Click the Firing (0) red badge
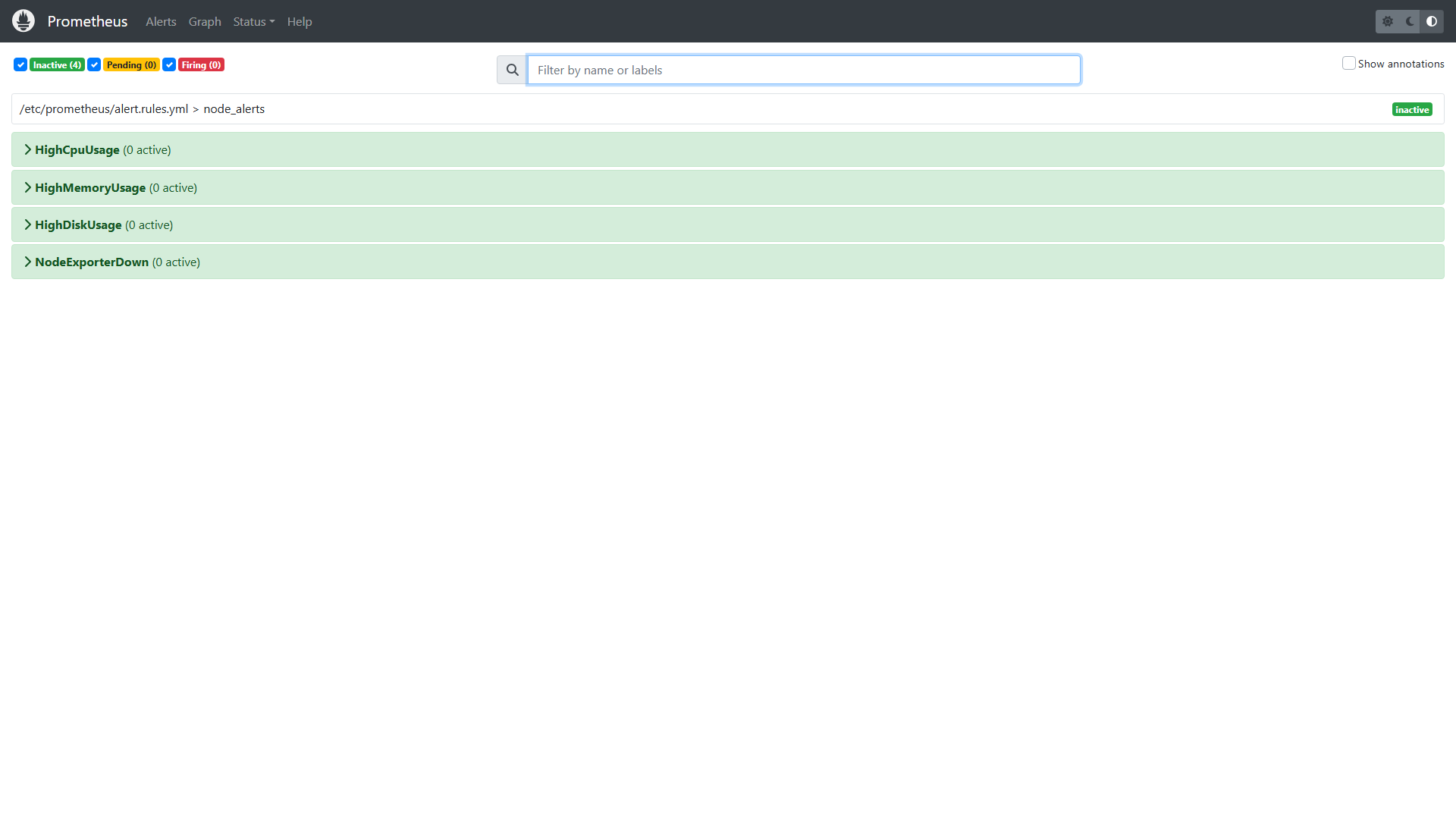The image size is (1456, 819). click(201, 65)
